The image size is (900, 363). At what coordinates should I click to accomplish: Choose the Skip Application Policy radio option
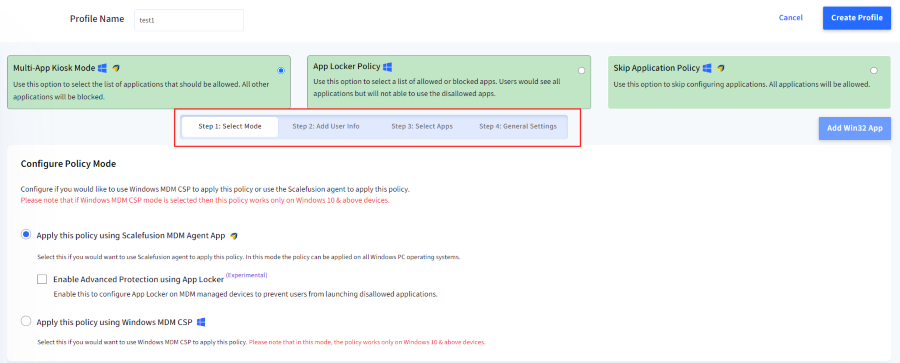(x=874, y=71)
